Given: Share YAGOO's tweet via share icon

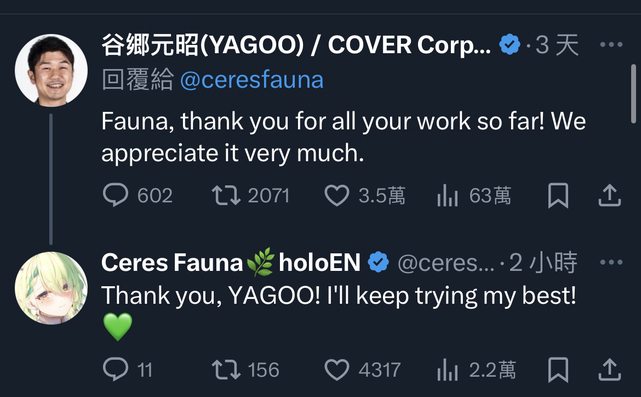Looking at the screenshot, I should pos(610,195).
